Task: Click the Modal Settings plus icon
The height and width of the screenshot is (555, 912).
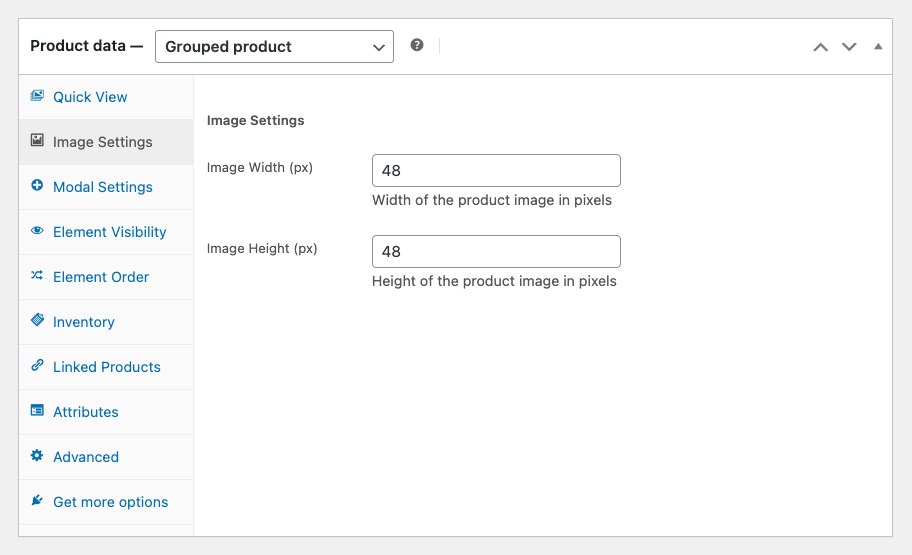Action: (x=37, y=186)
